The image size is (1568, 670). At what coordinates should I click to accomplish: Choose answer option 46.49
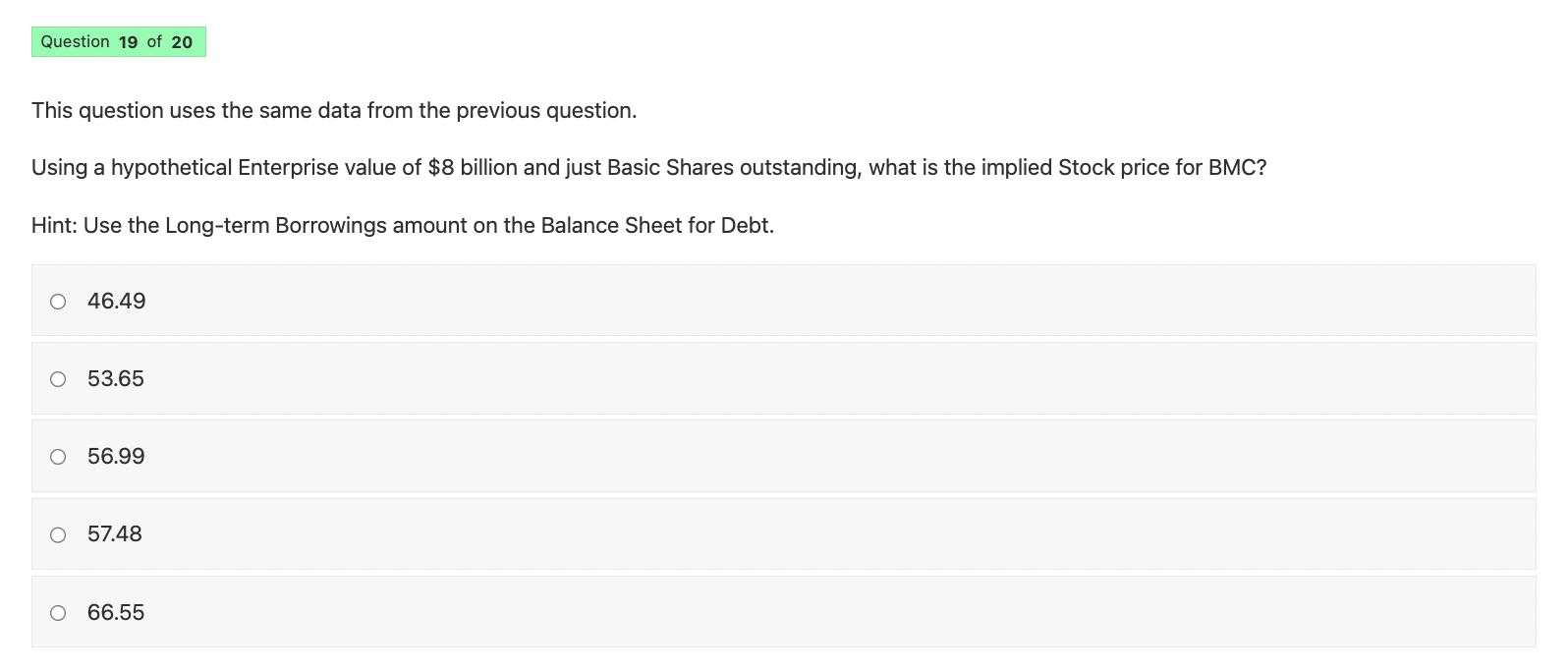click(x=115, y=302)
